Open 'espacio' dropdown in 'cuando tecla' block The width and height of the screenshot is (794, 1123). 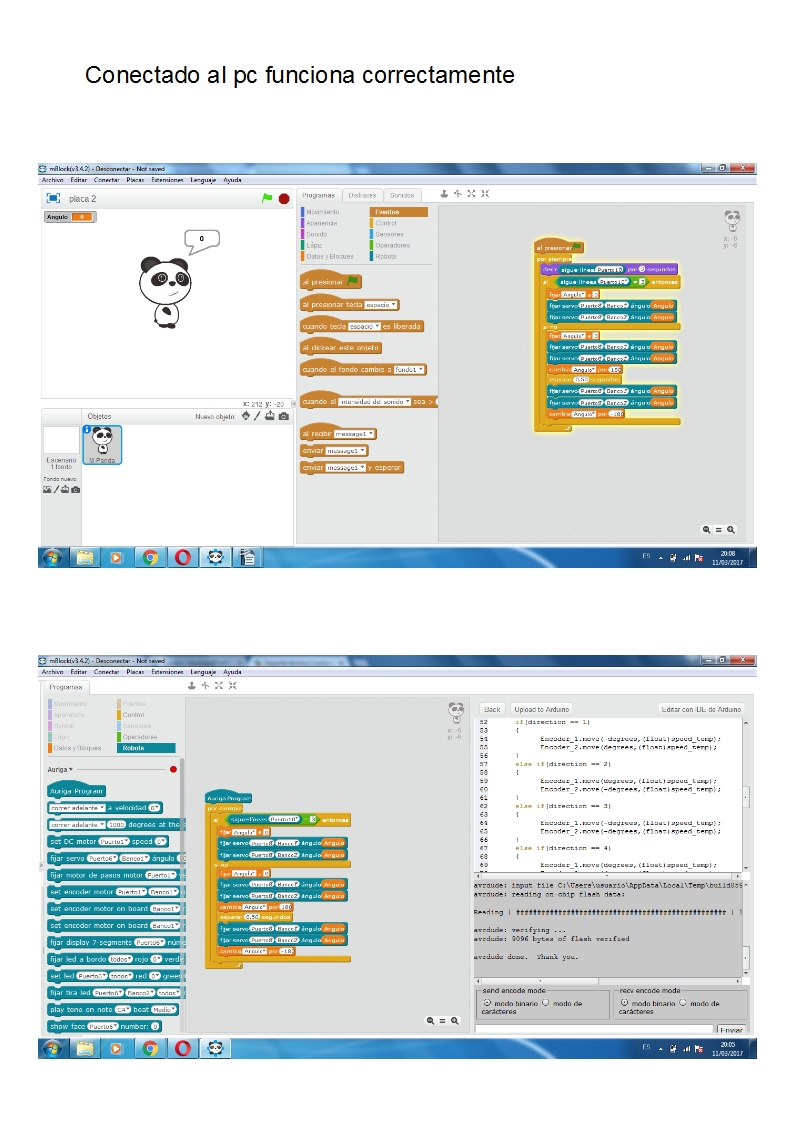point(364,327)
